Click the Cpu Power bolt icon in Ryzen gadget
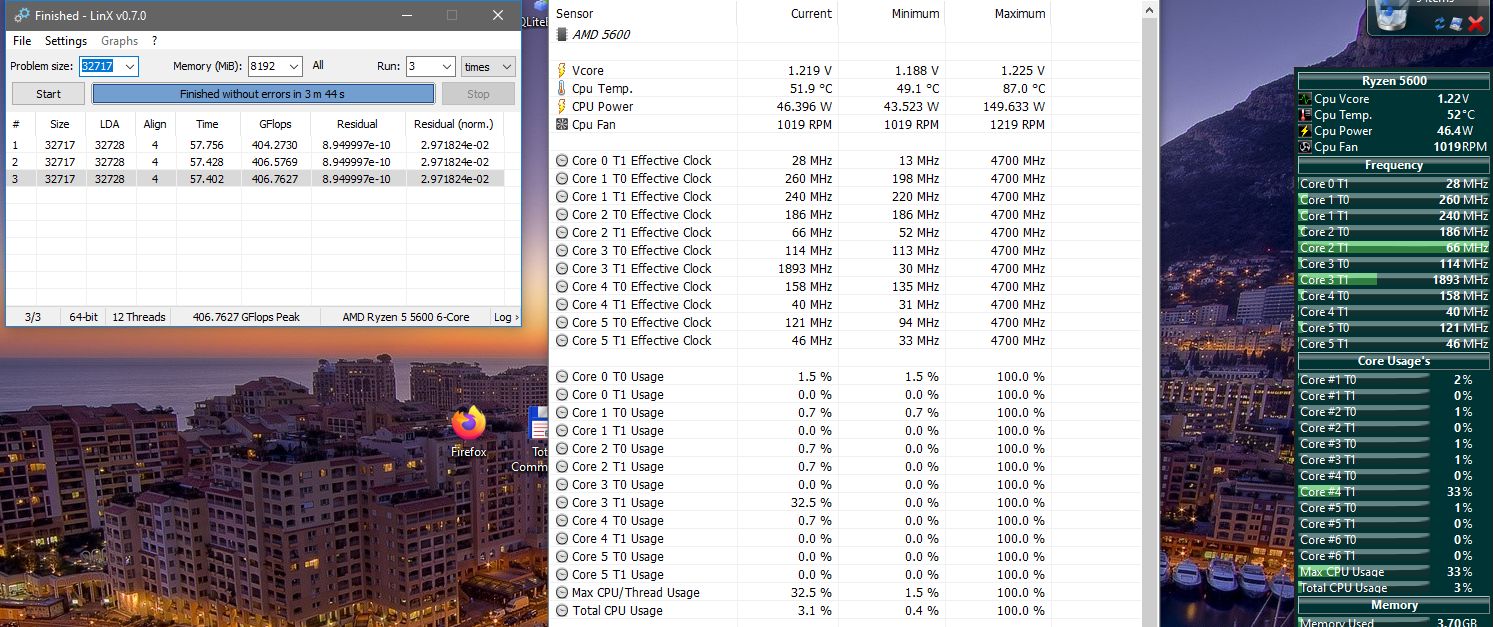Image resolution: width=1493 pixels, height=627 pixels. click(x=1305, y=131)
